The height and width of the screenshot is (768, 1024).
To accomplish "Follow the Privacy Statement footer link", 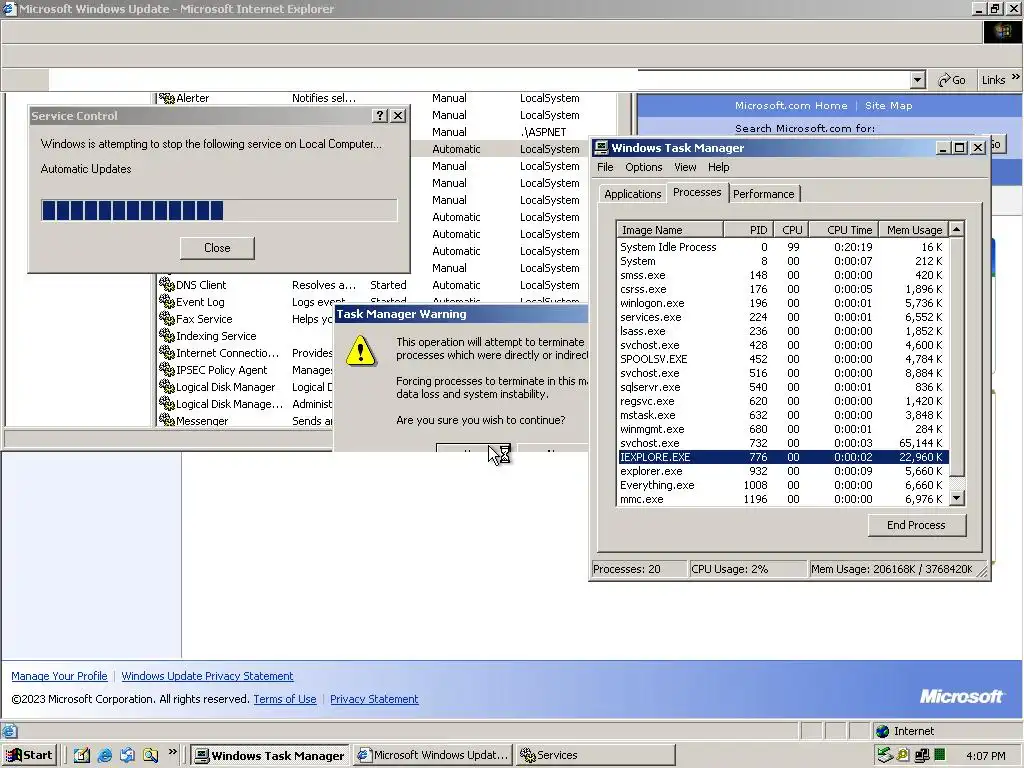I will pos(374,699).
